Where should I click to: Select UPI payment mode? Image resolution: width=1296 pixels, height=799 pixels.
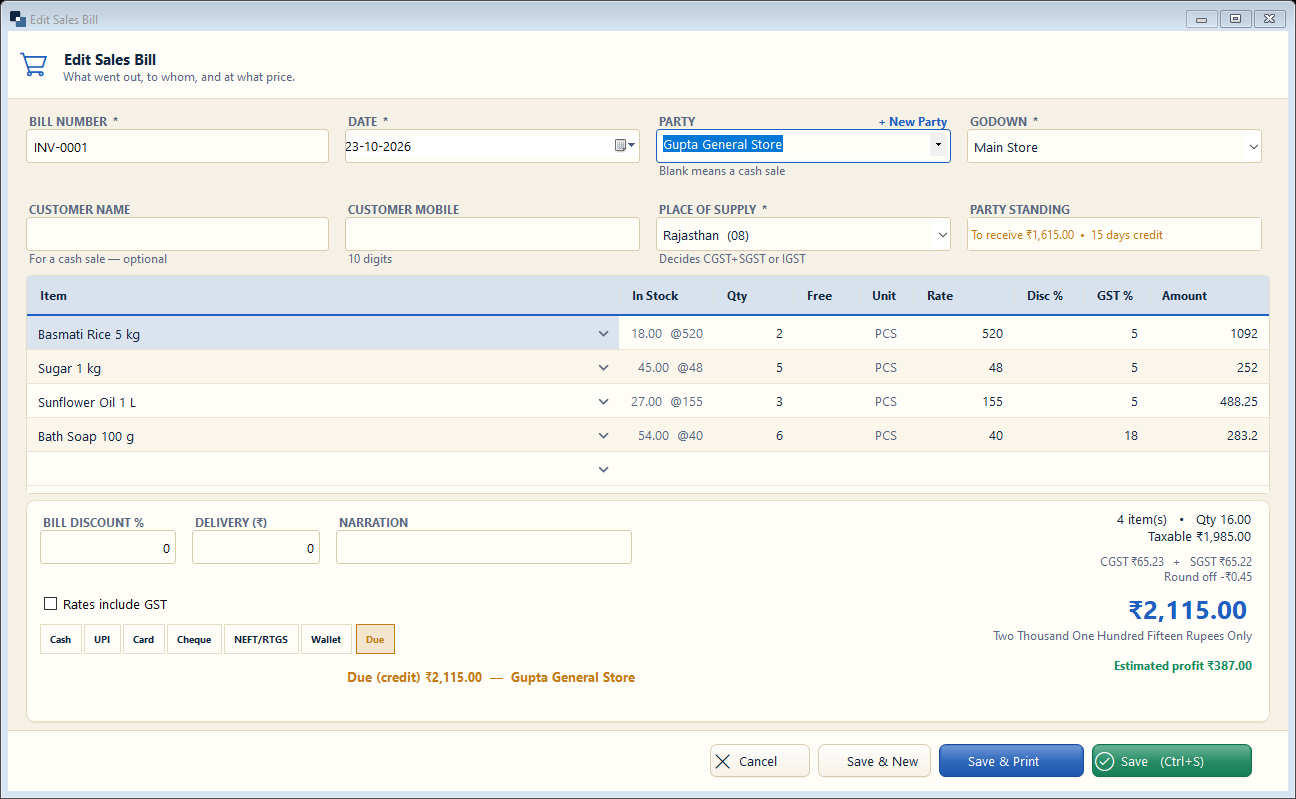102,639
